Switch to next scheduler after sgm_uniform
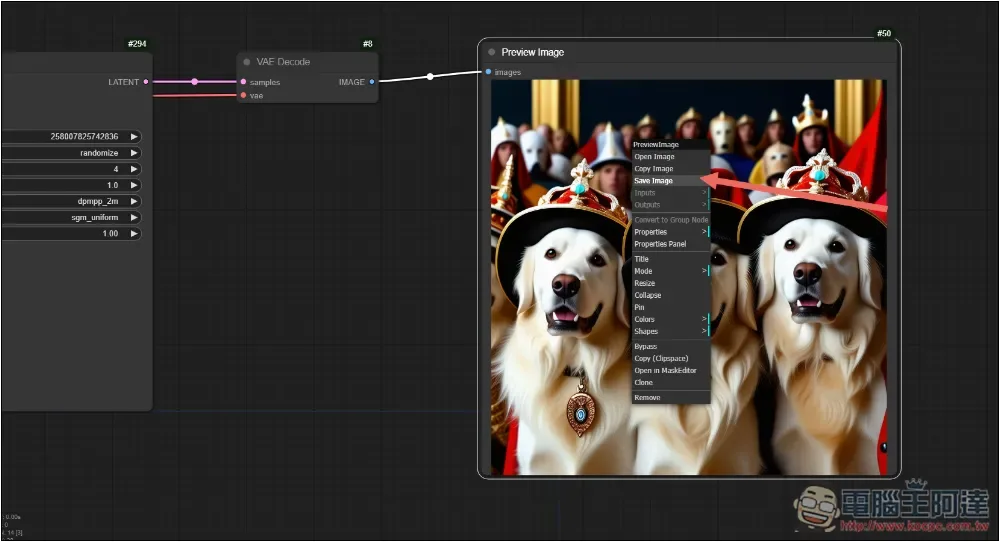This screenshot has width=1000, height=542. tap(134, 217)
